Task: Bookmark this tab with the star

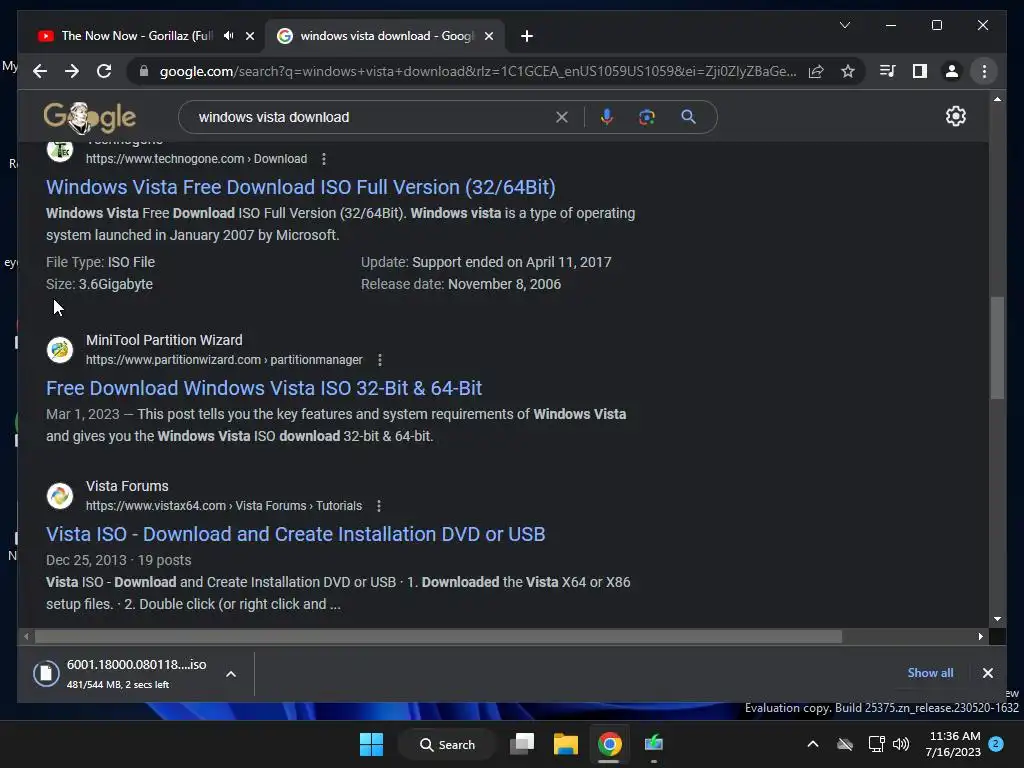Action: click(848, 71)
